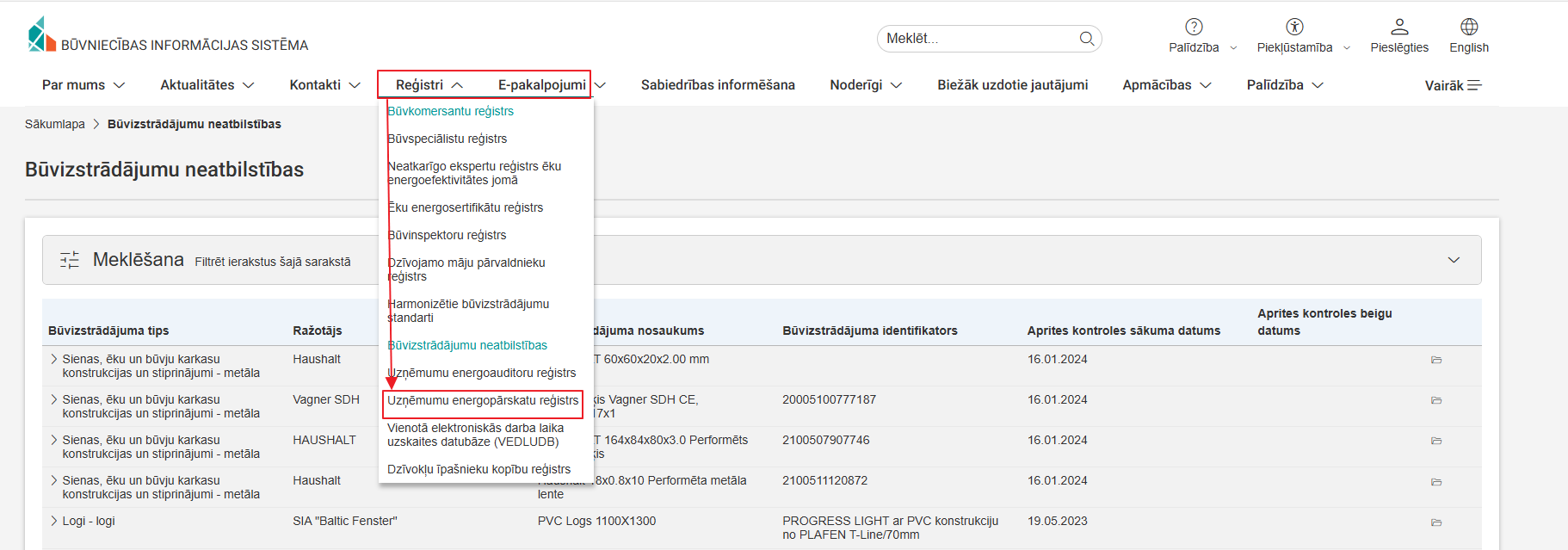Select Būvinspektoru reģistrs
1568x550 pixels.
coord(447,235)
